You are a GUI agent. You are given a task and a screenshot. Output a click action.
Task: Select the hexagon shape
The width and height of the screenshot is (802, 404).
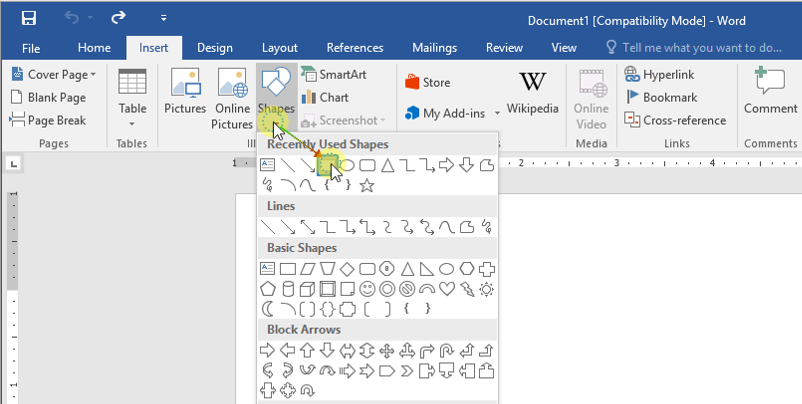(466, 268)
